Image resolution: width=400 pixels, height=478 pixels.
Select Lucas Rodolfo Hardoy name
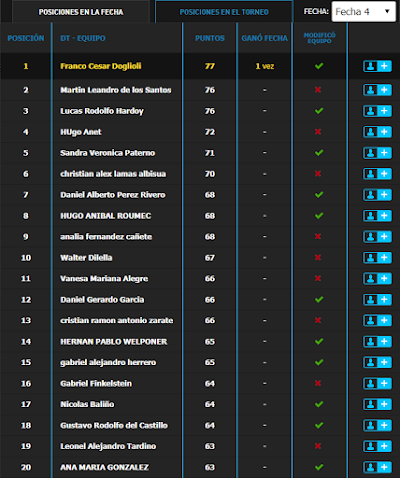[x=102, y=111]
